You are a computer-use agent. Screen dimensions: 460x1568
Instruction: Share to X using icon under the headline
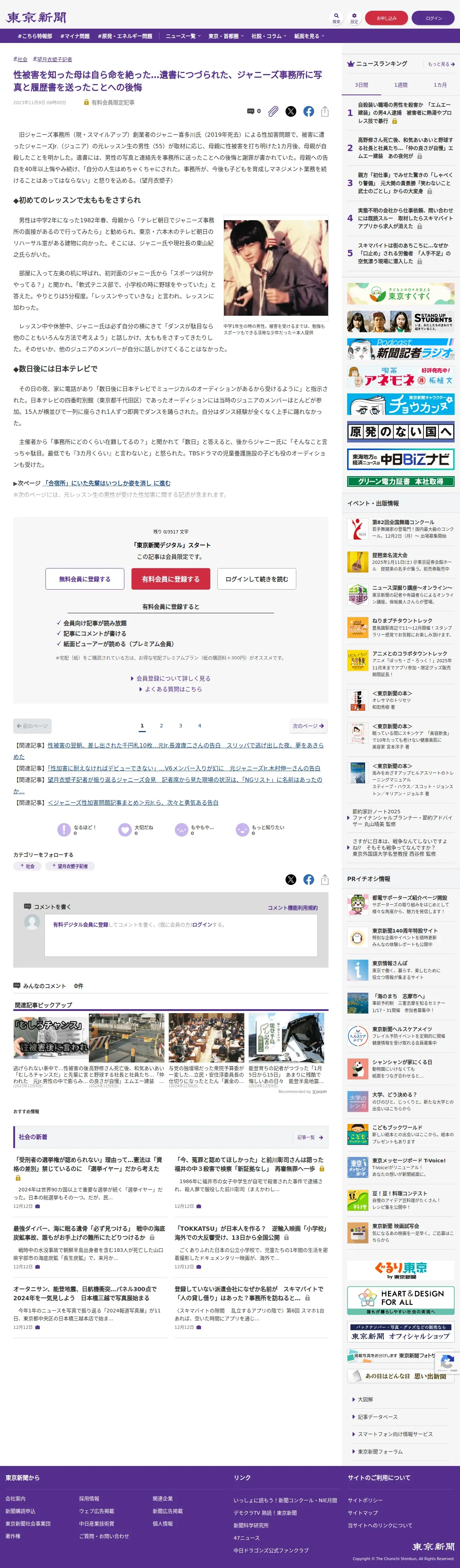291,111
